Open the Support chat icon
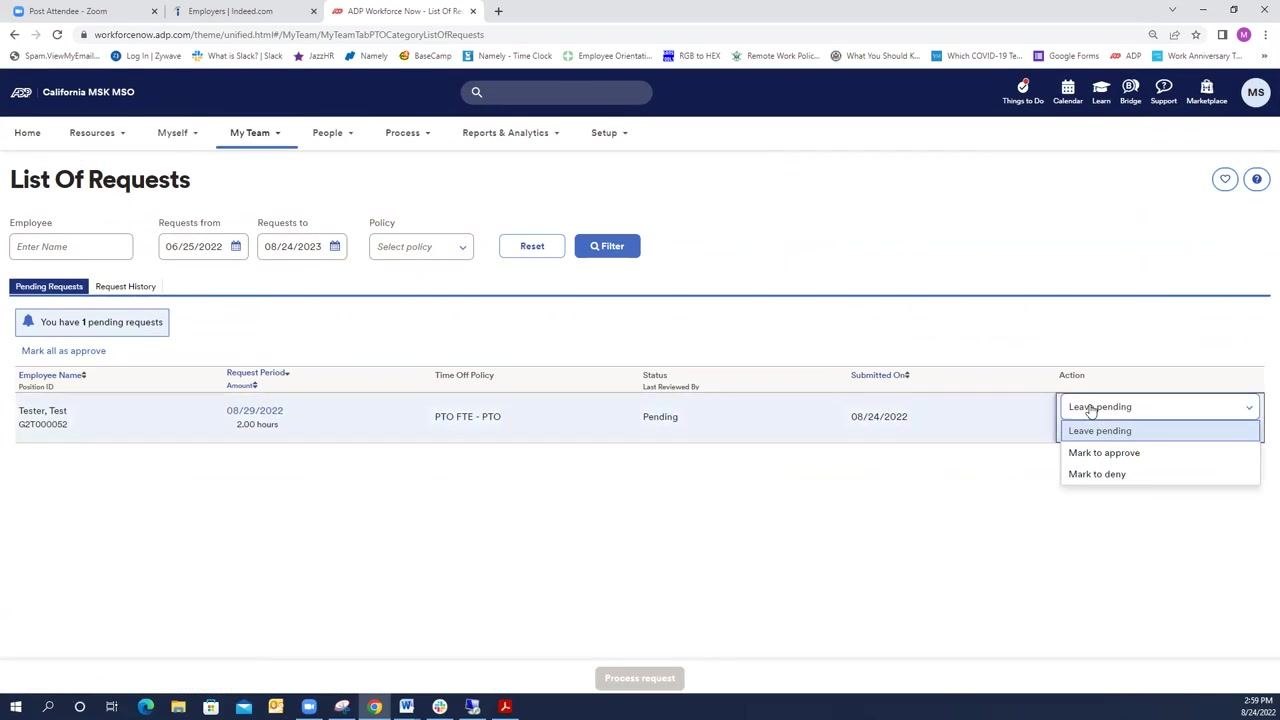 pos(1163,92)
